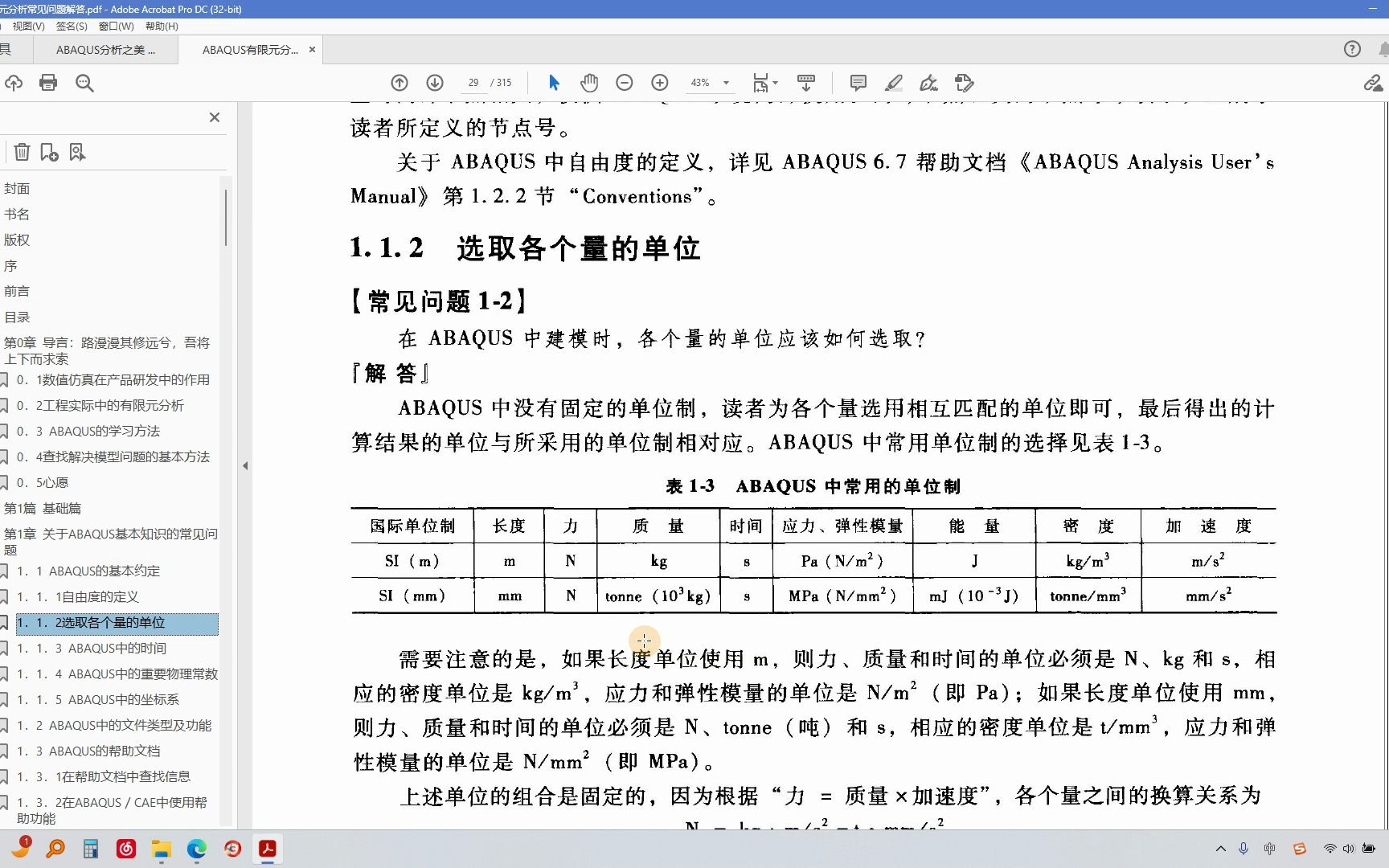The image size is (1389, 868).
Task: Open the help question mark icon
Action: click(x=1353, y=49)
